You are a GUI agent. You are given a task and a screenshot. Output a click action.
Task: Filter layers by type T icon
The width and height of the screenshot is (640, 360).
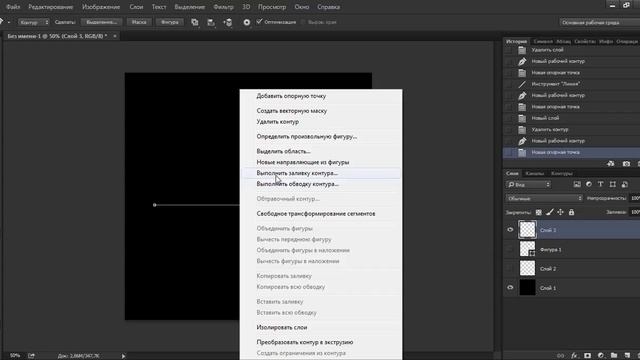coord(600,184)
